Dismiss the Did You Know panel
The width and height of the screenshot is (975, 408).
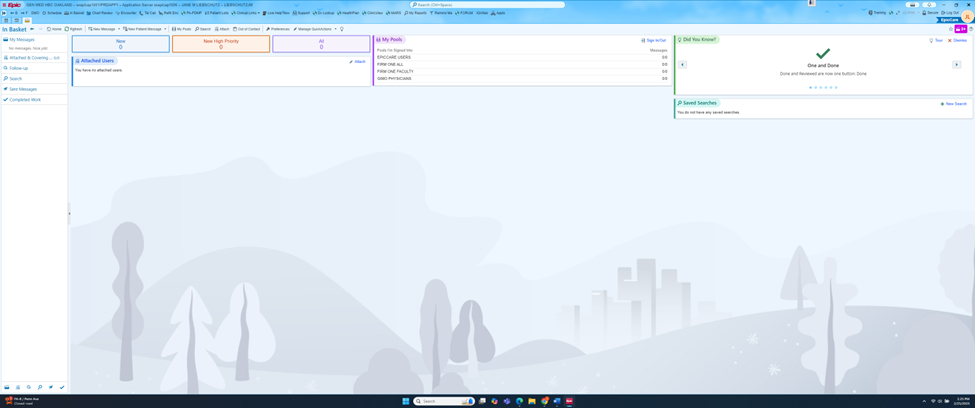[x=958, y=41]
